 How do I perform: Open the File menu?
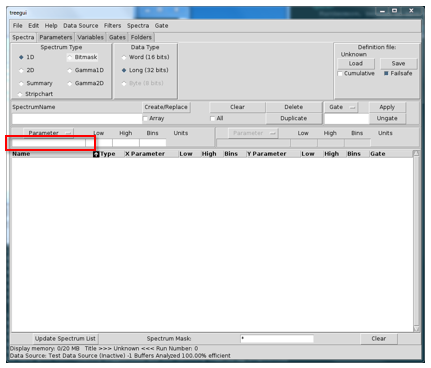17,26
